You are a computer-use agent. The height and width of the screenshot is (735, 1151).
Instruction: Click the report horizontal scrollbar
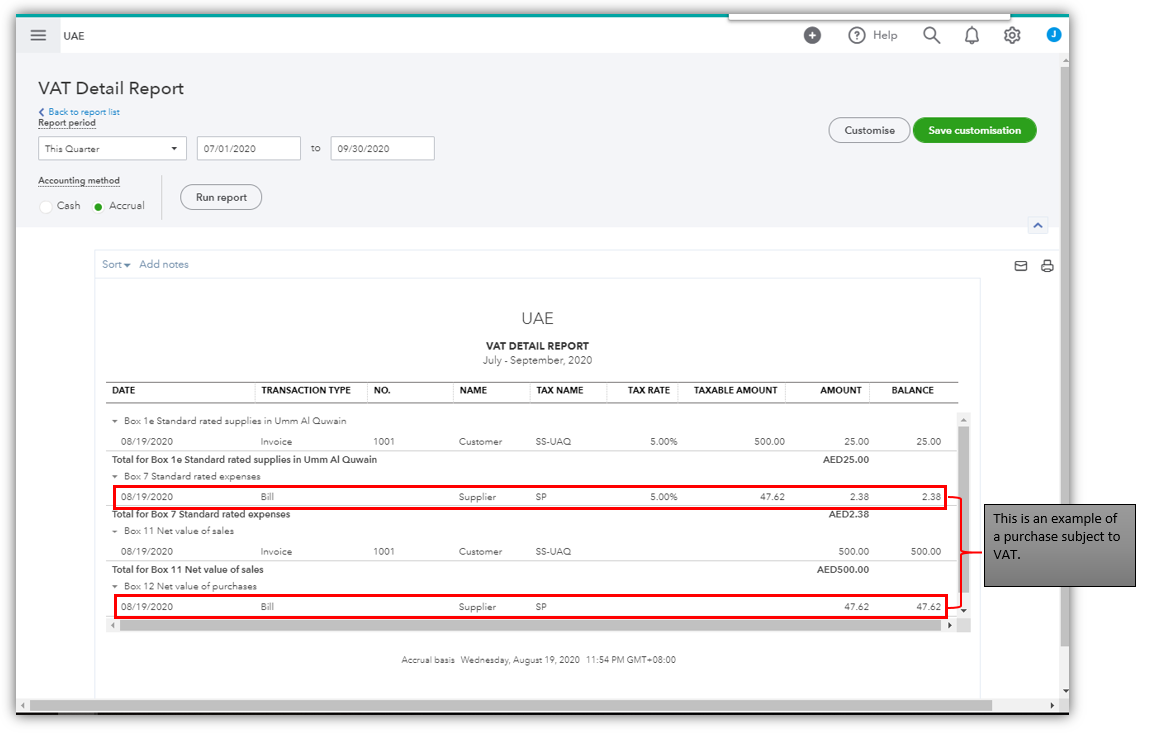point(530,625)
